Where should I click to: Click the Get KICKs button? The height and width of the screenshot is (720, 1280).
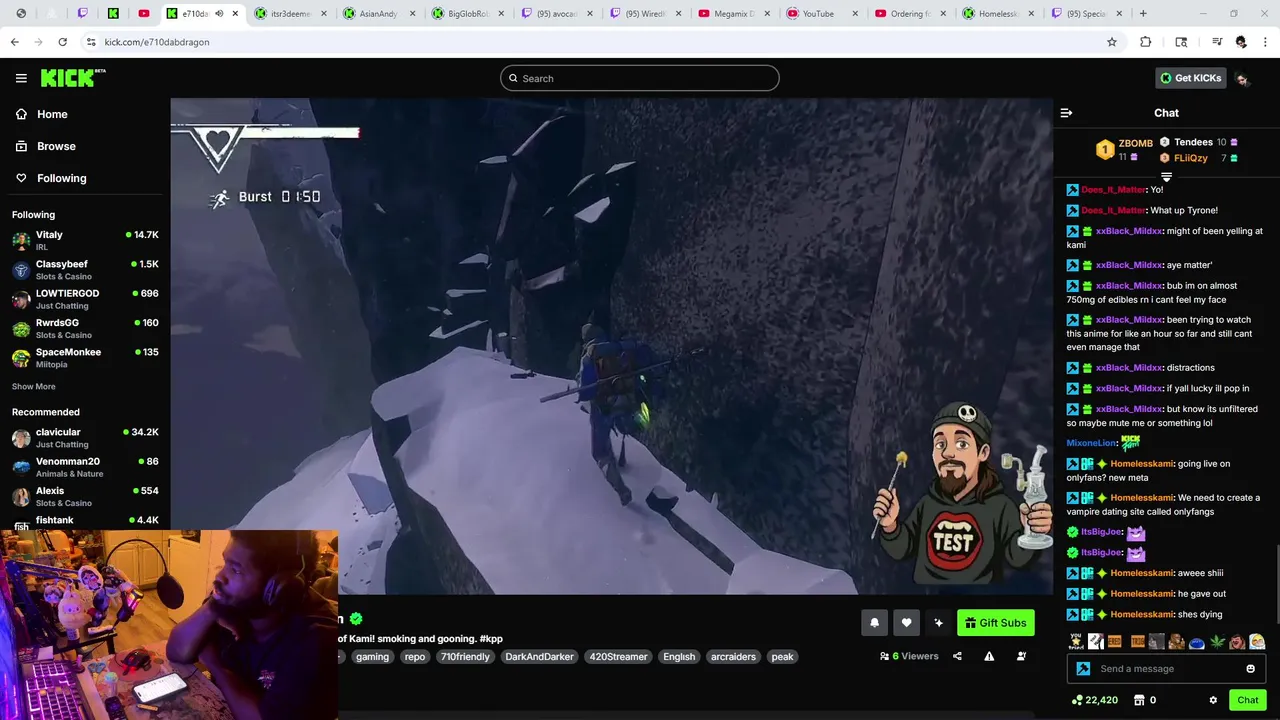point(1190,78)
